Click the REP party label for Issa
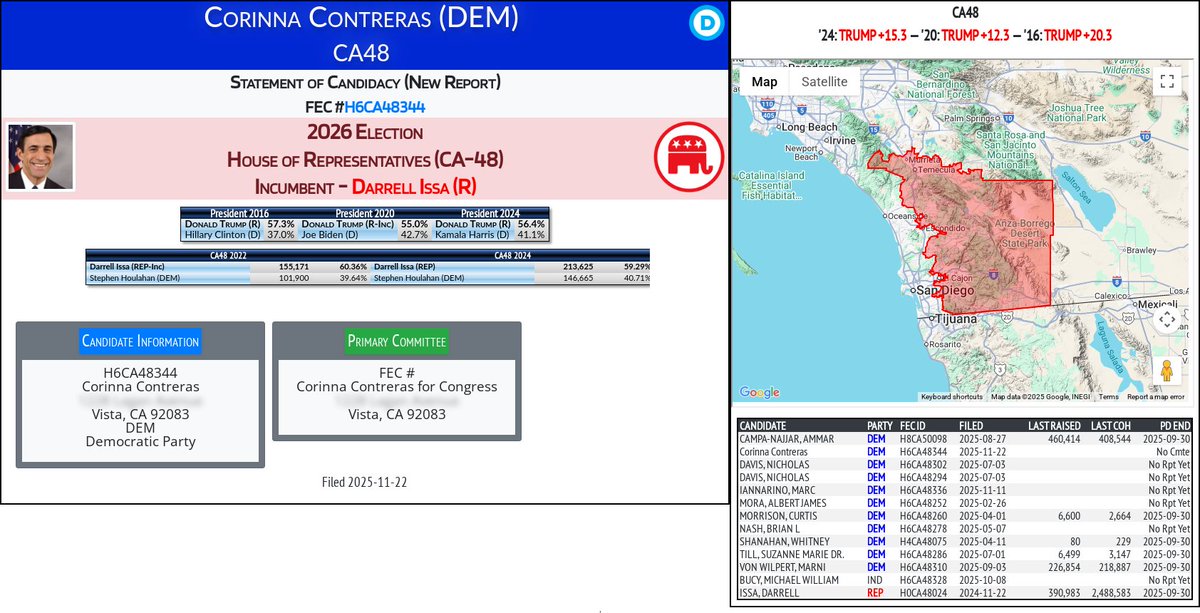Screen dimensions: 1200x613 coord(876,594)
